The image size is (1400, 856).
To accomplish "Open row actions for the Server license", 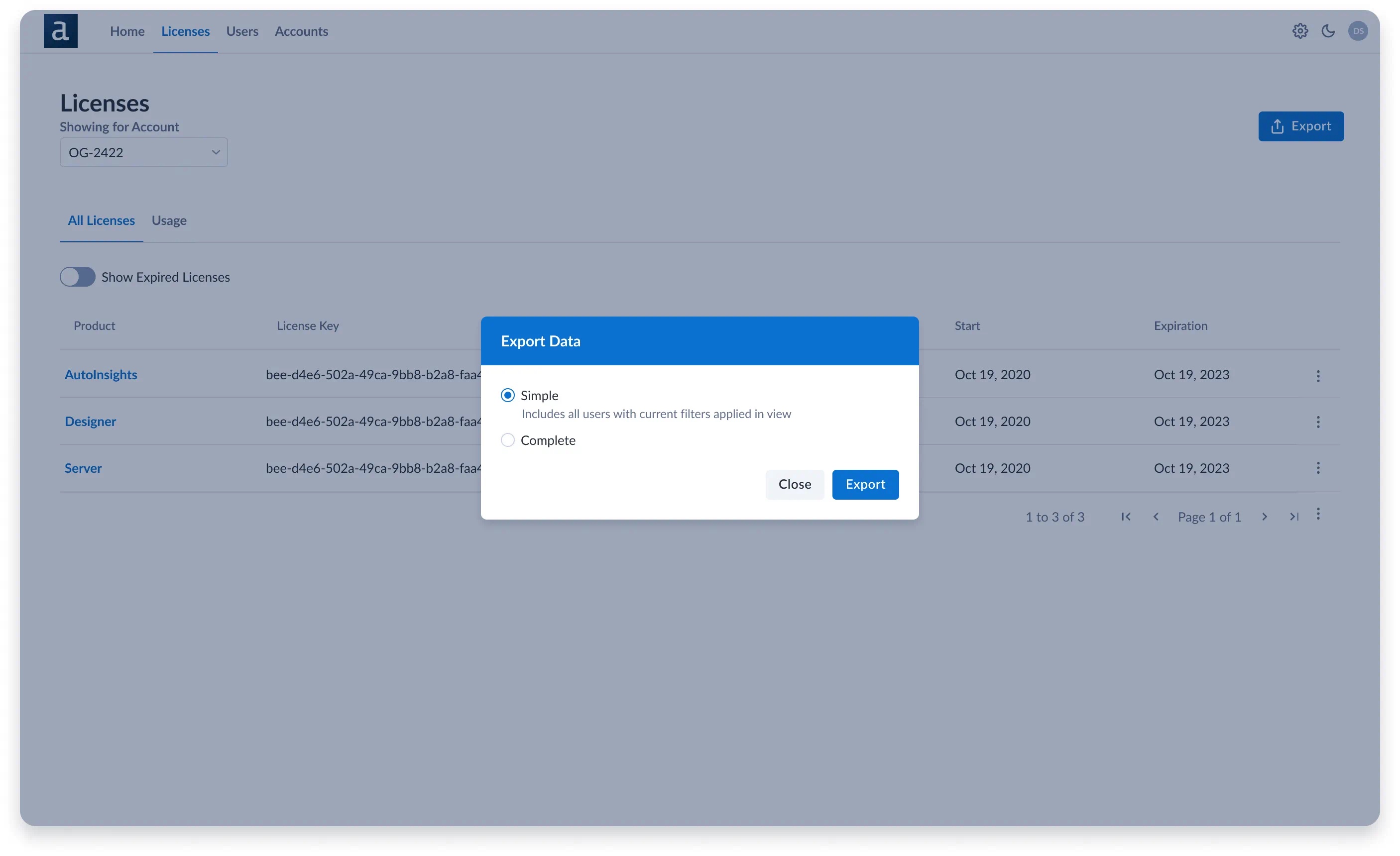I will coord(1319,468).
